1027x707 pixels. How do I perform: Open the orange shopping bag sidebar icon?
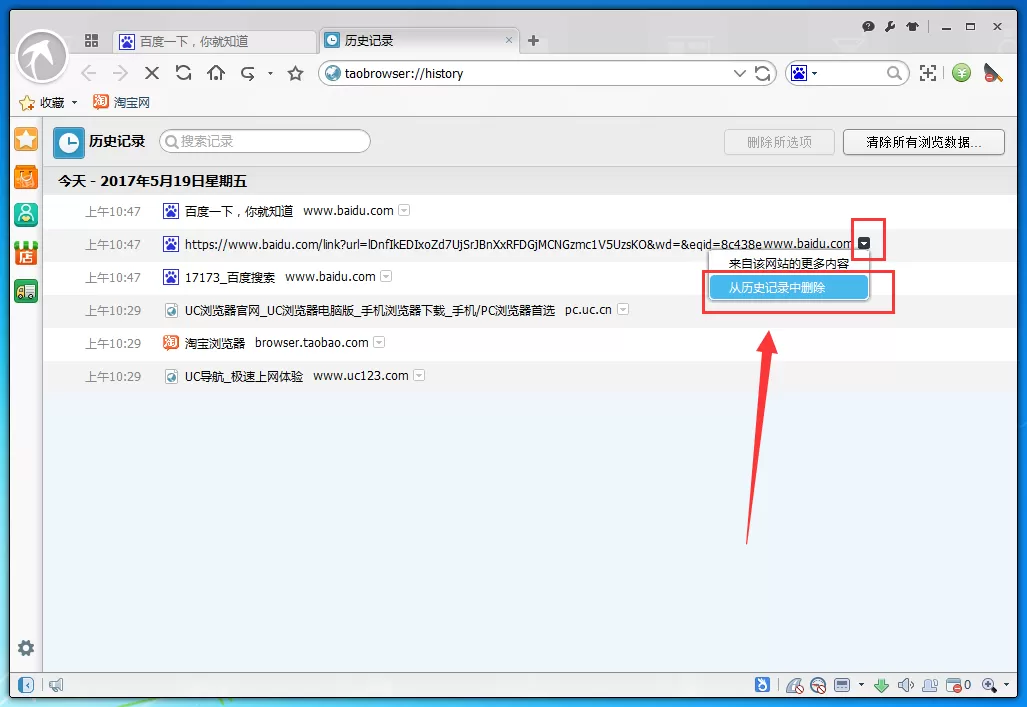(26, 177)
